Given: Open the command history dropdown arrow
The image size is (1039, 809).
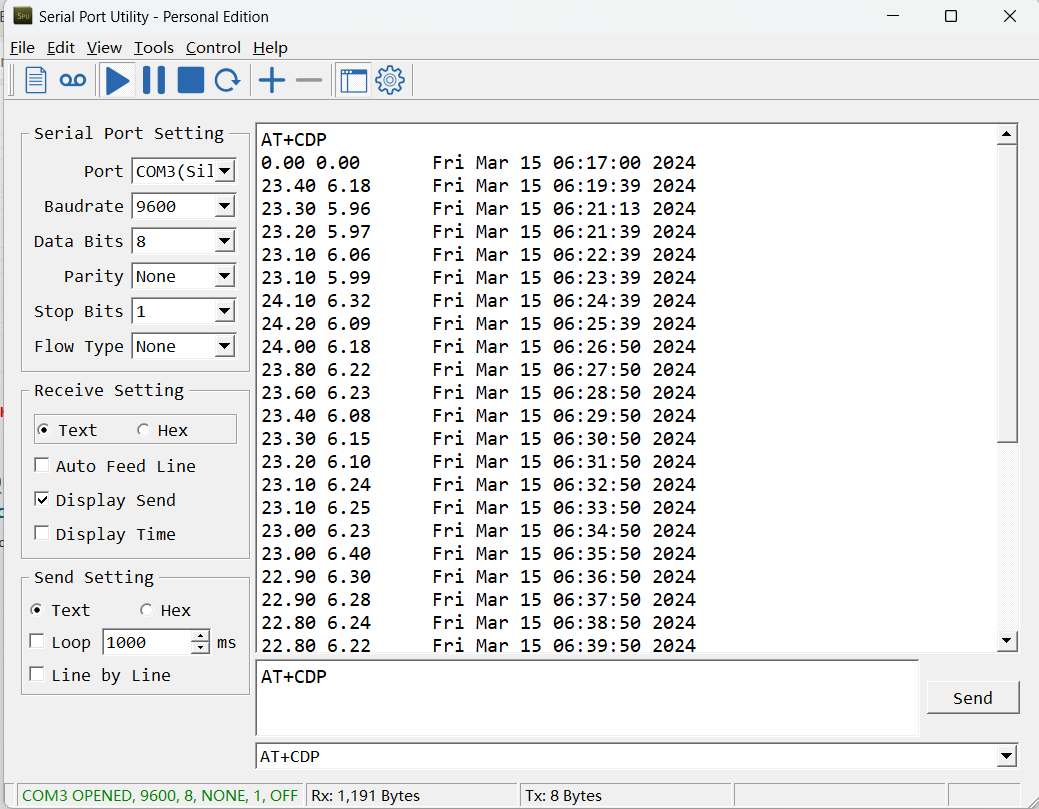Looking at the screenshot, I should click(x=1006, y=756).
